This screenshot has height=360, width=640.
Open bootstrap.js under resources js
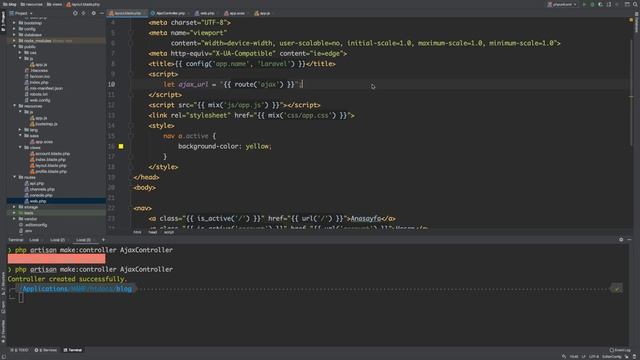click(x=44, y=124)
